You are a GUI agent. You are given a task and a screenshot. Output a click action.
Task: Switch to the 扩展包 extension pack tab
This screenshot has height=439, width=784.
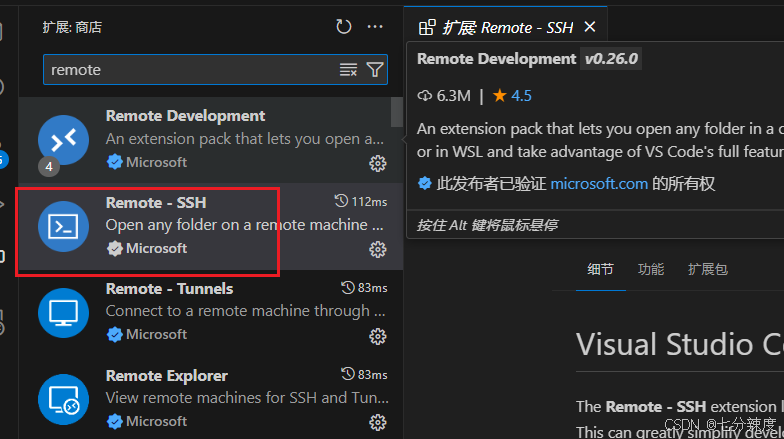tap(708, 270)
